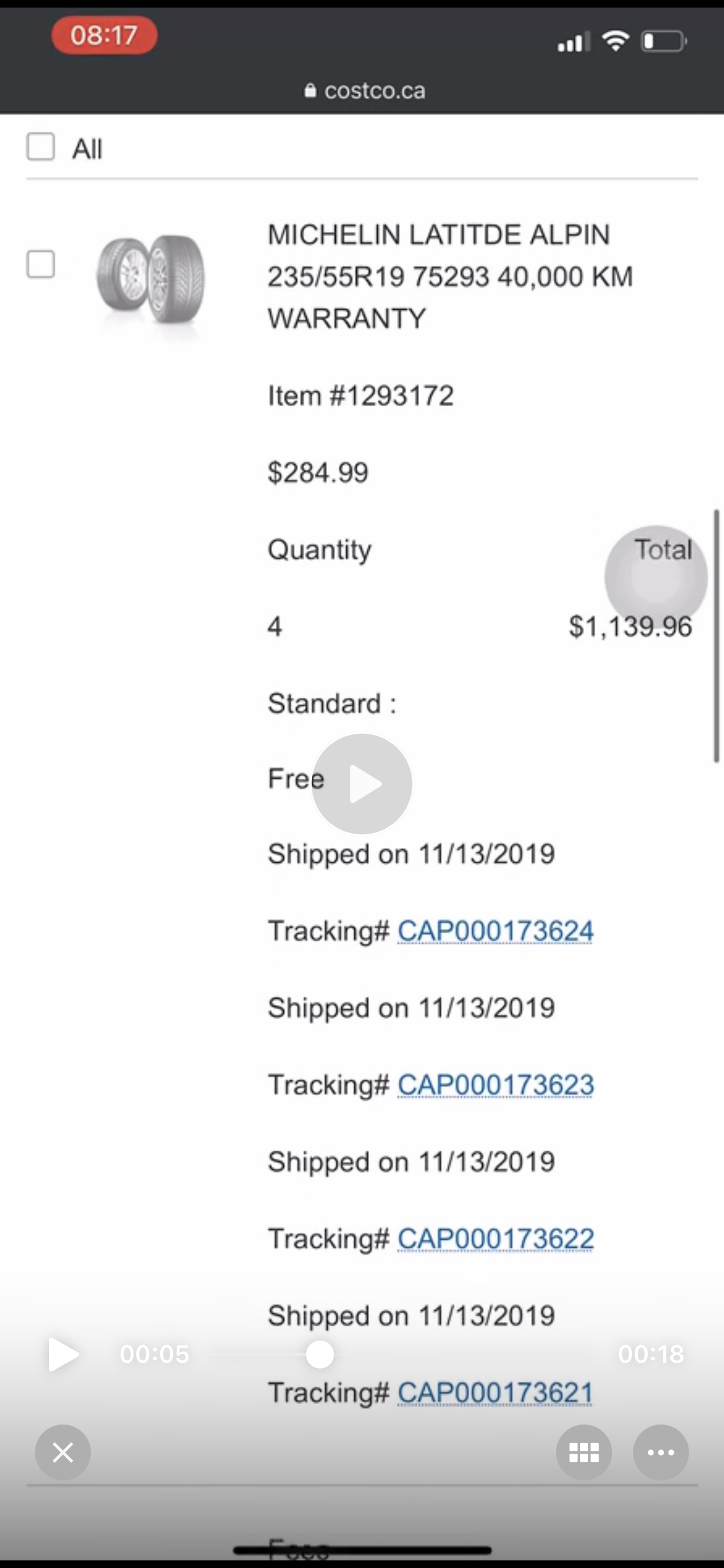Click the video progress slider knob

click(319, 1354)
